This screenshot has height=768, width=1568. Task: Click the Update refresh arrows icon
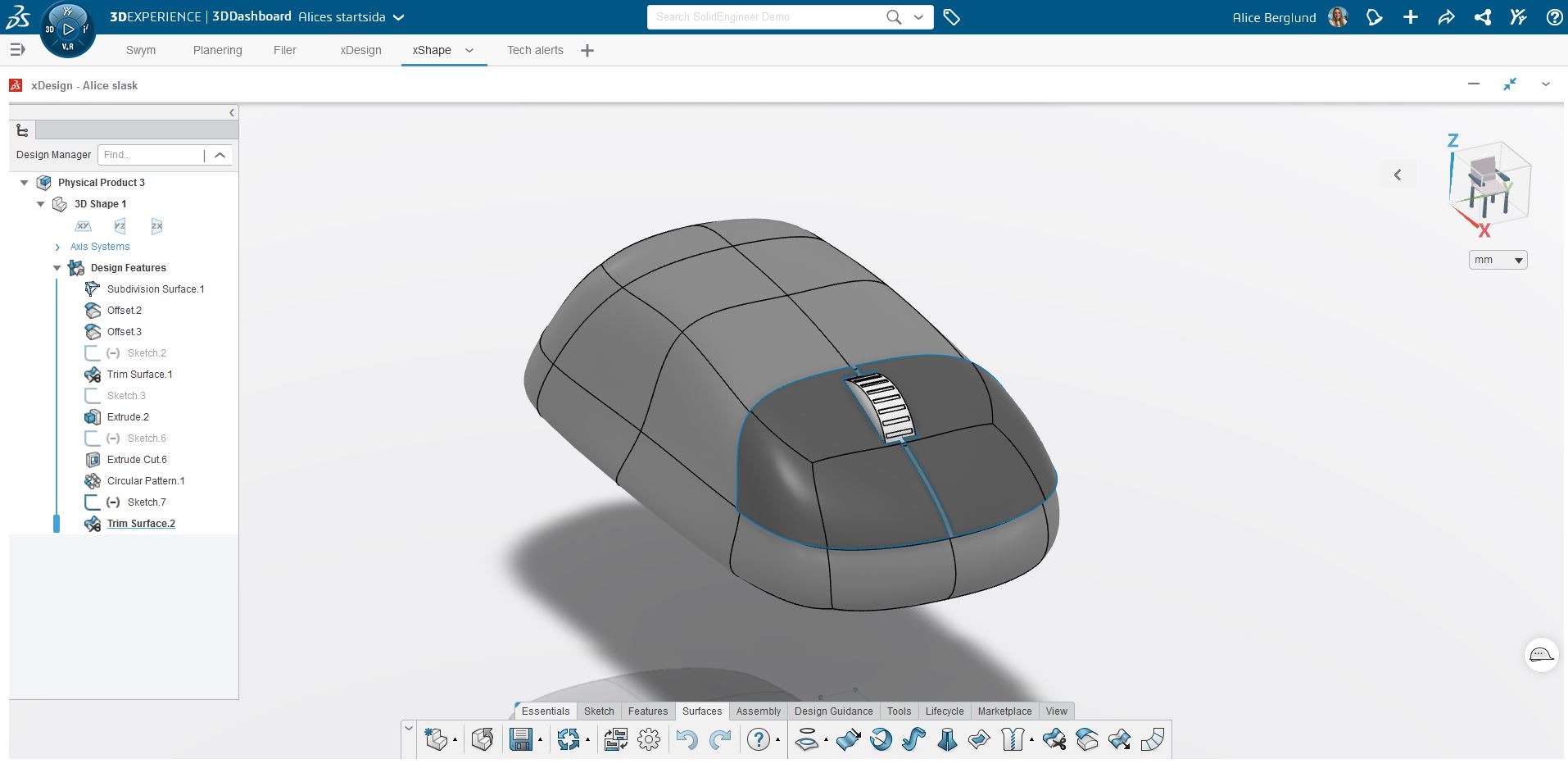click(x=568, y=739)
